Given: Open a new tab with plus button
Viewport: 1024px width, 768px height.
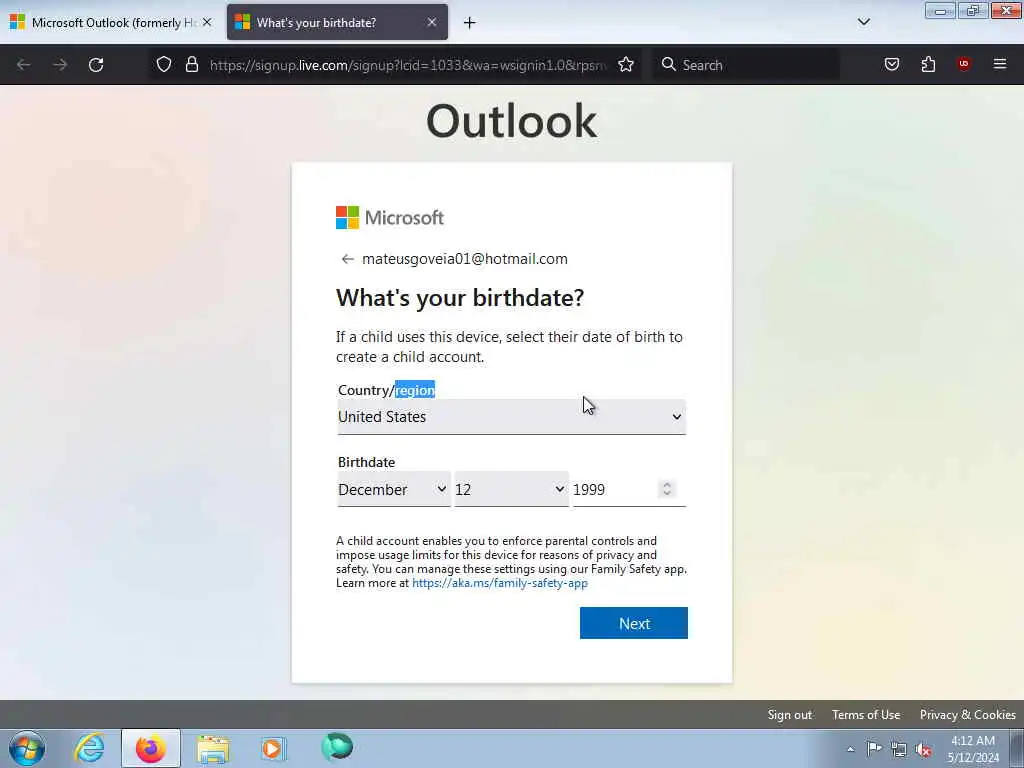Looking at the screenshot, I should (470, 23).
